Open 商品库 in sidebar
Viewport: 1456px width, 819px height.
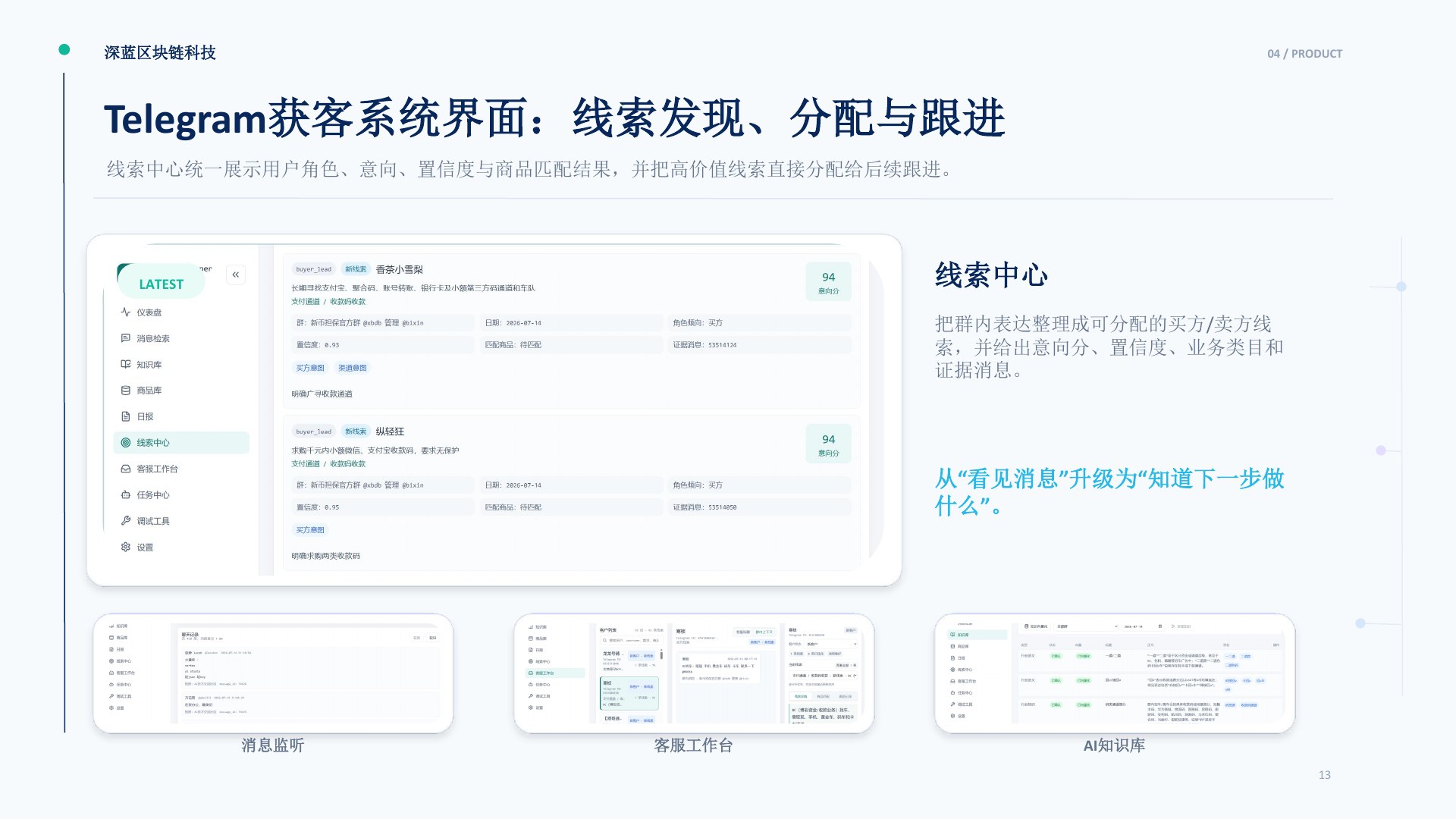click(180, 391)
